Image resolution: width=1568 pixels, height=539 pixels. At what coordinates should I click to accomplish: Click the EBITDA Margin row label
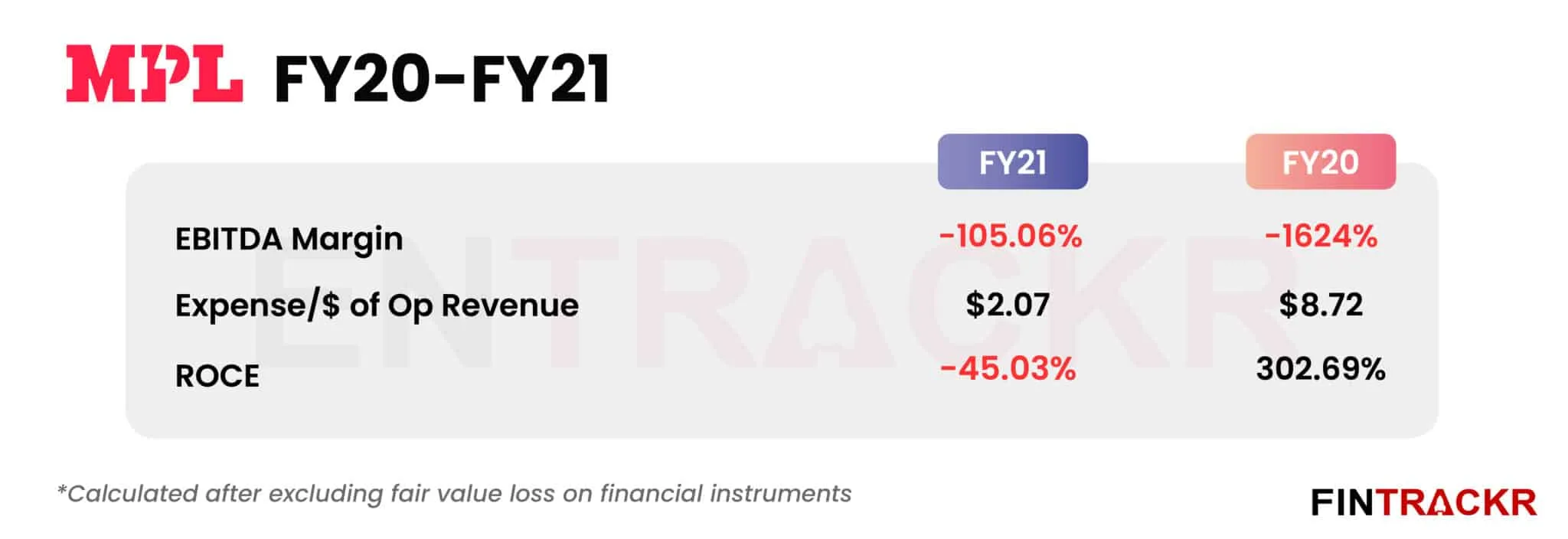pos(289,239)
